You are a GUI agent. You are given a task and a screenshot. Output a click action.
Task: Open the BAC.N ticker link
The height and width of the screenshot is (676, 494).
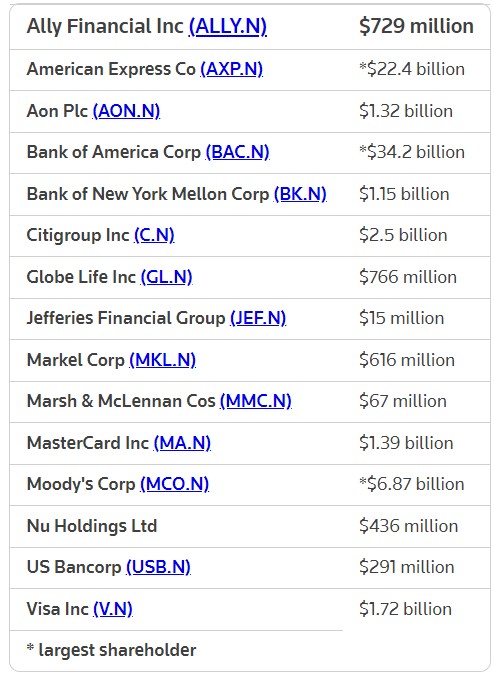(238, 152)
